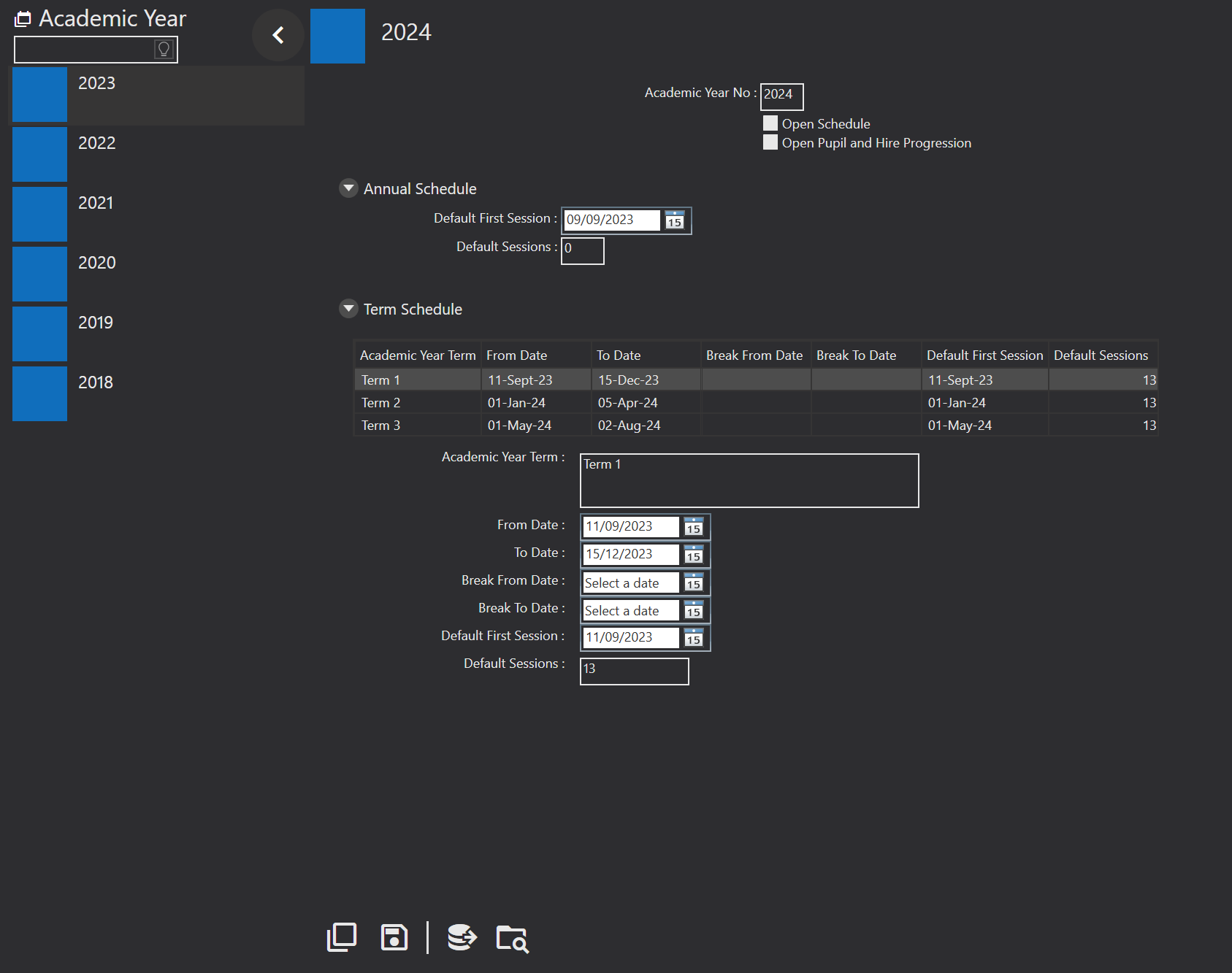Screen dimensions: 1232x973
Task: Click the Academic Year calendar title icon
Action: [23, 19]
